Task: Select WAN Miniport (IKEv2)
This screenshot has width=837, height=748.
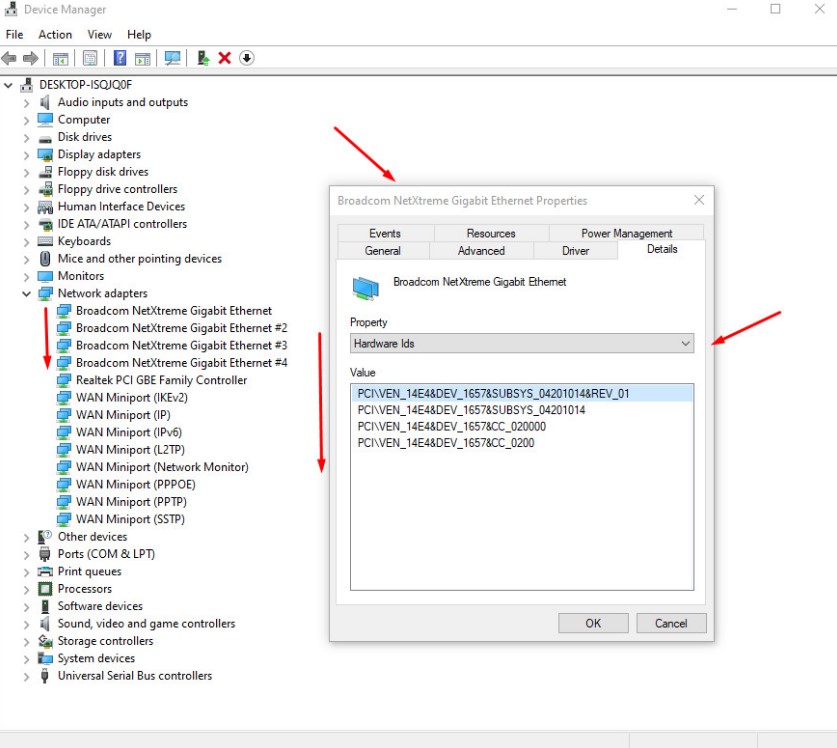Action: [x=132, y=398]
